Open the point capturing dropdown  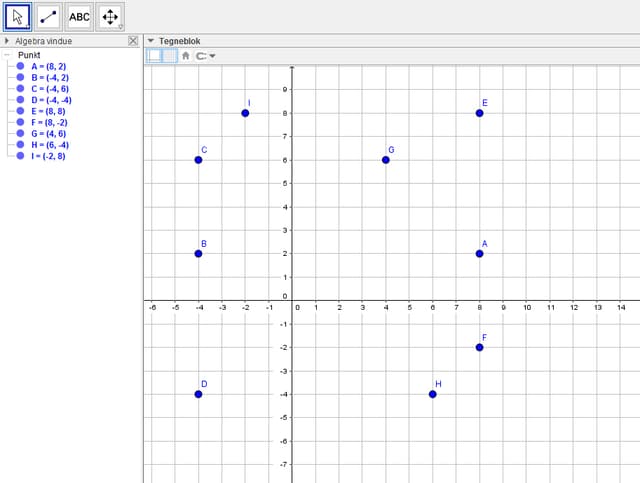click(x=206, y=56)
